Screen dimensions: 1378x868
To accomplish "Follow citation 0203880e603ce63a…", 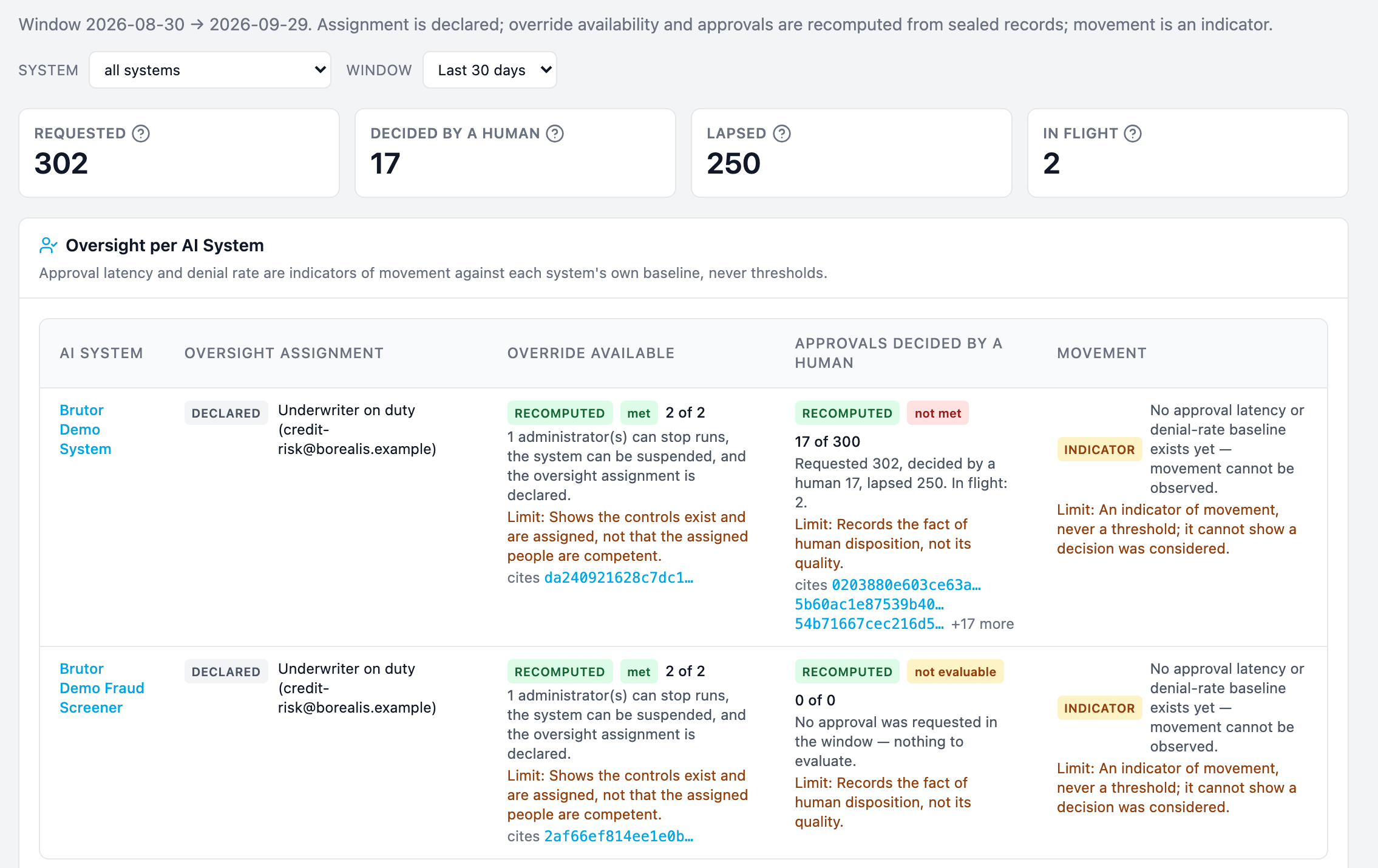I will click(x=906, y=585).
